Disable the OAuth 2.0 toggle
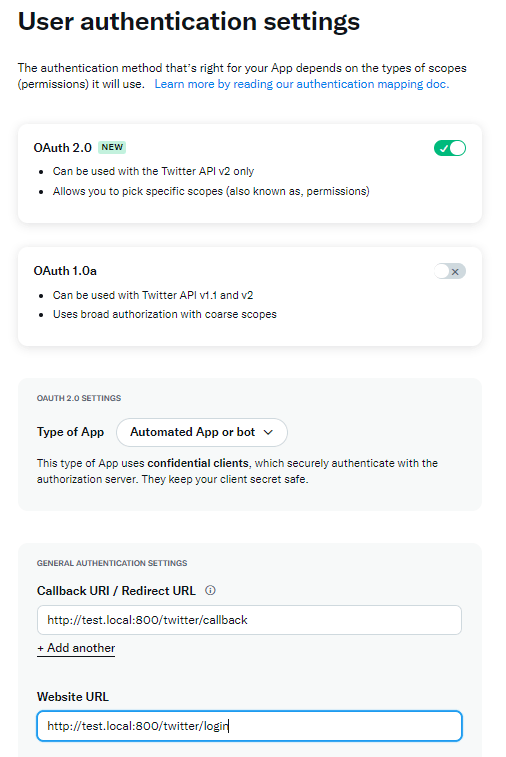The height and width of the screenshot is (757, 506). [x=450, y=148]
